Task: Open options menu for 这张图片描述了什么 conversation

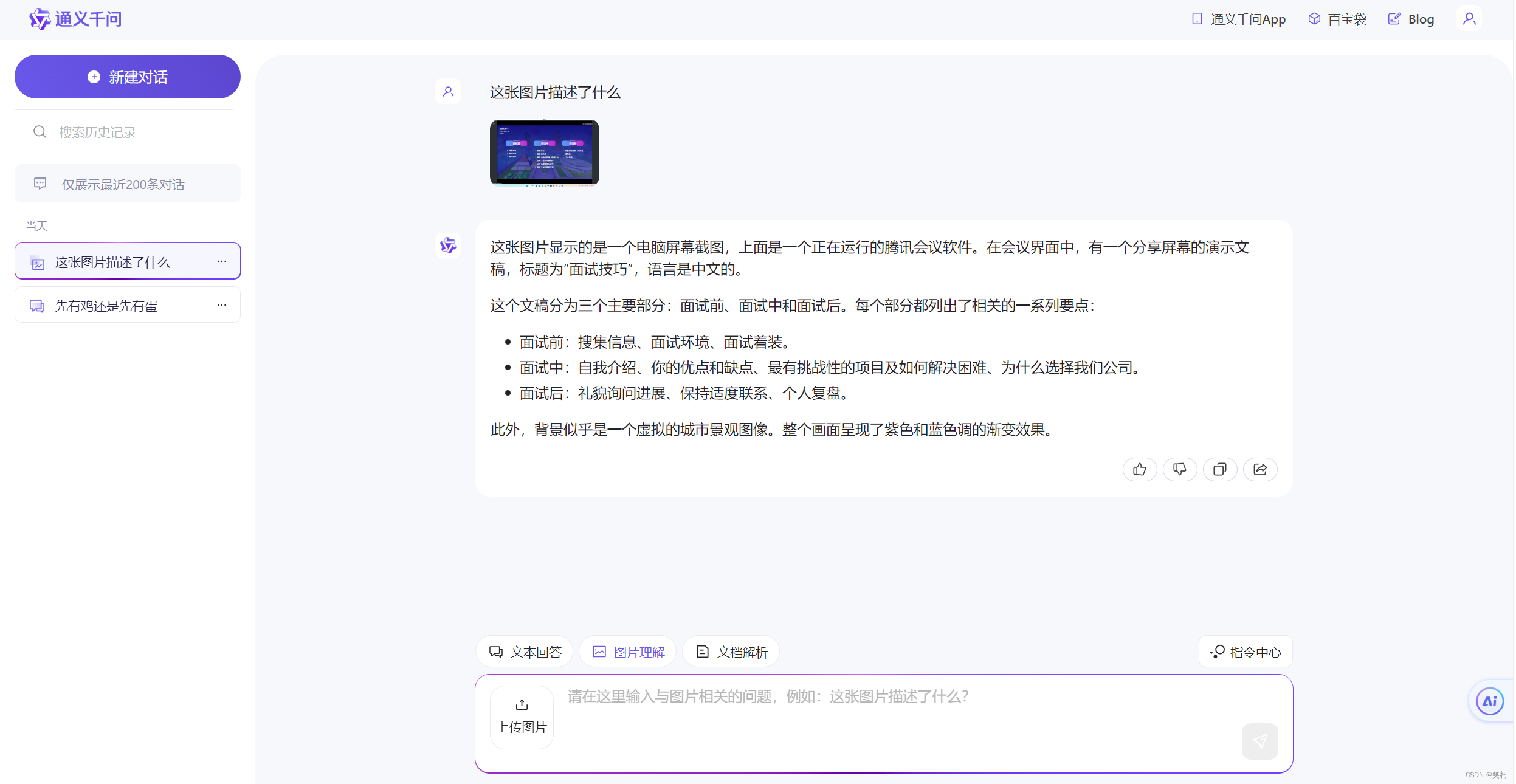Action: [221, 261]
